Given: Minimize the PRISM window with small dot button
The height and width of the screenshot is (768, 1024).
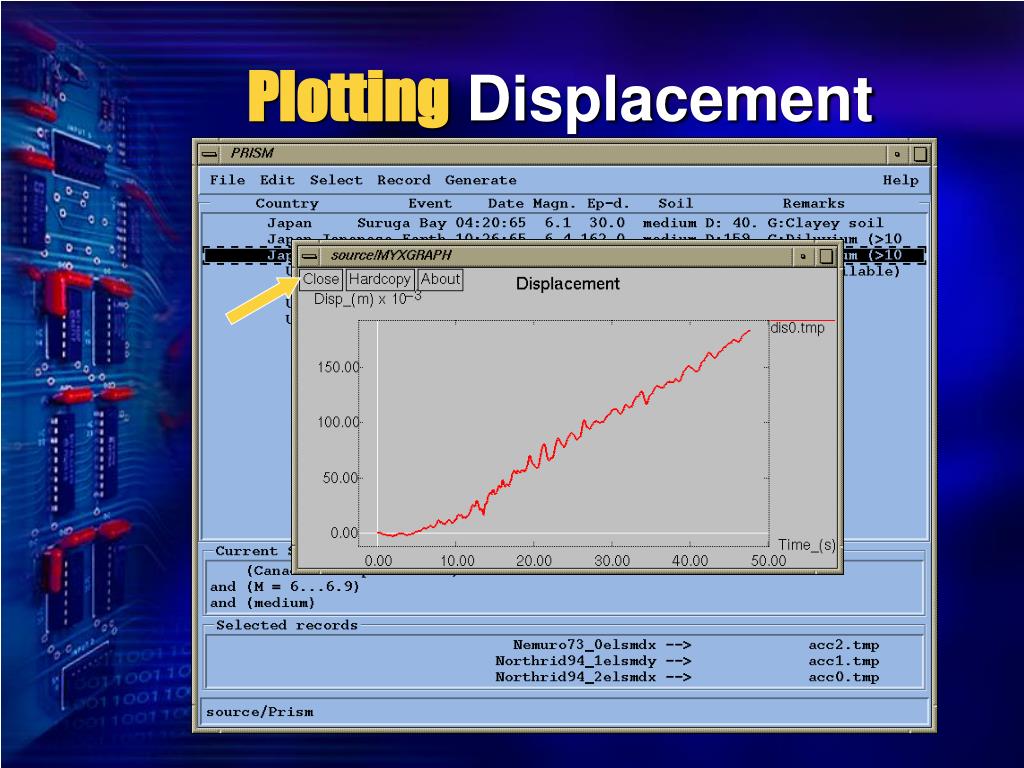Looking at the screenshot, I should tap(897, 154).
